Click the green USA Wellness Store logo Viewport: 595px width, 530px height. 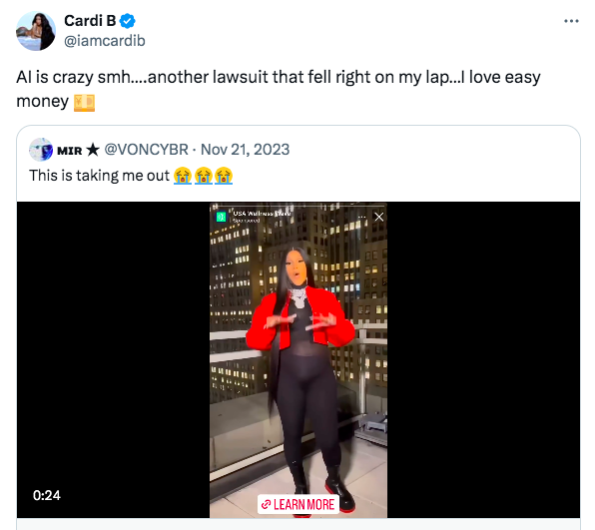click(221, 217)
